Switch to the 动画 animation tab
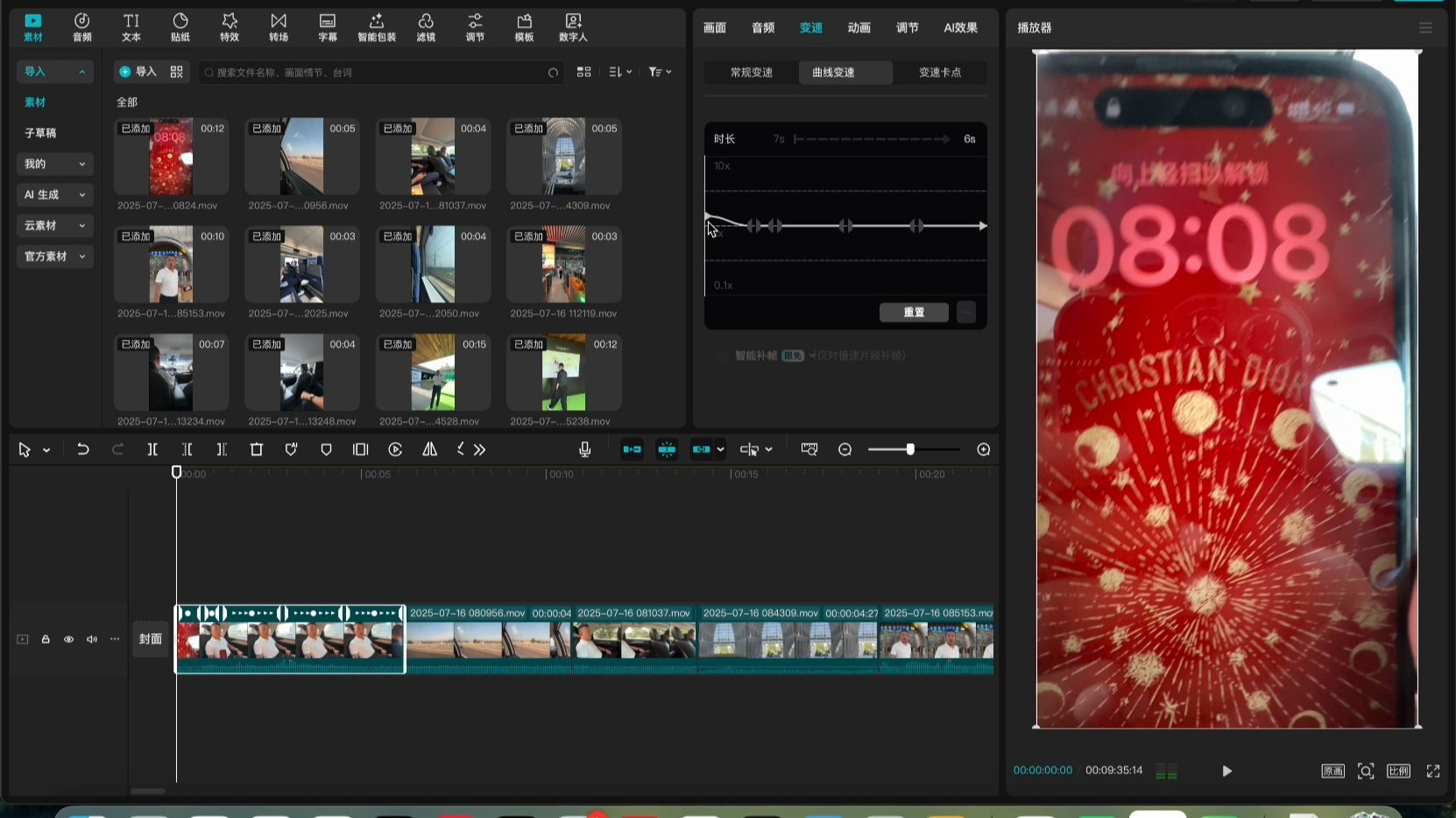The height and width of the screenshot is (818, 1456). [859, 28]
